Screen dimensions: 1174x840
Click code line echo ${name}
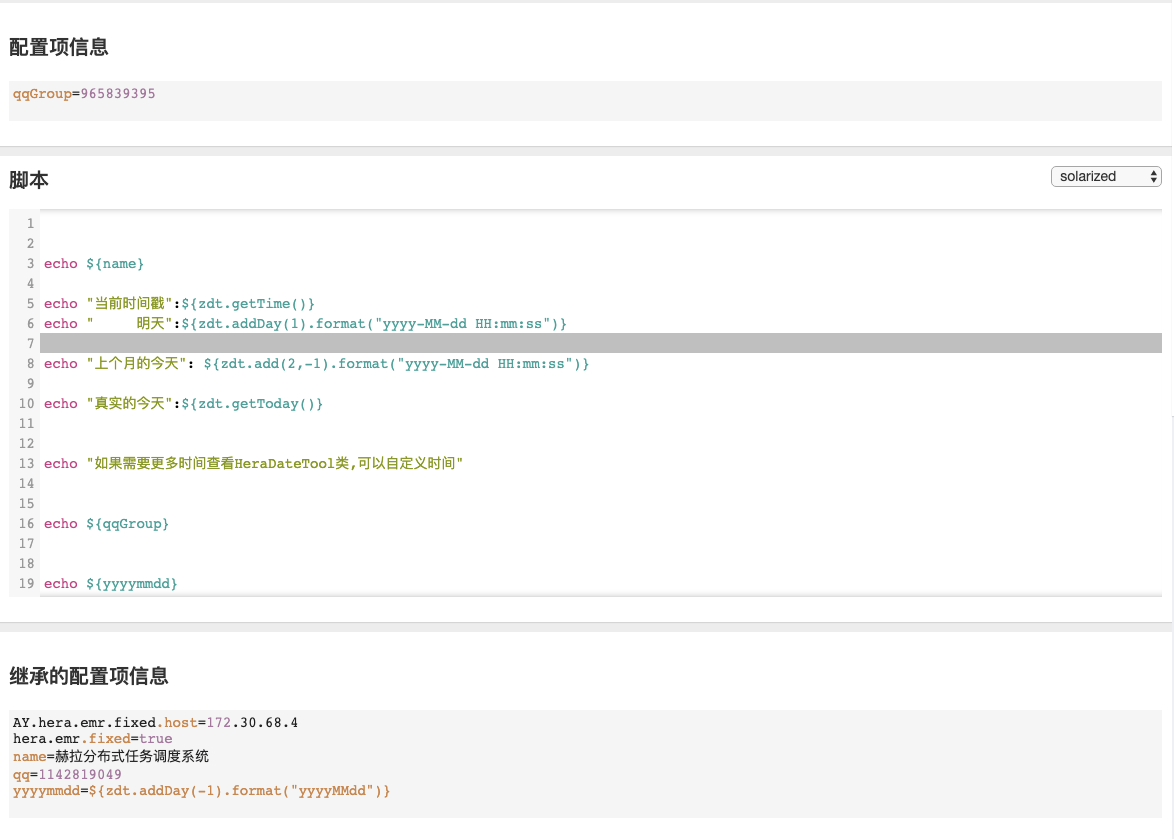[94, 264]
